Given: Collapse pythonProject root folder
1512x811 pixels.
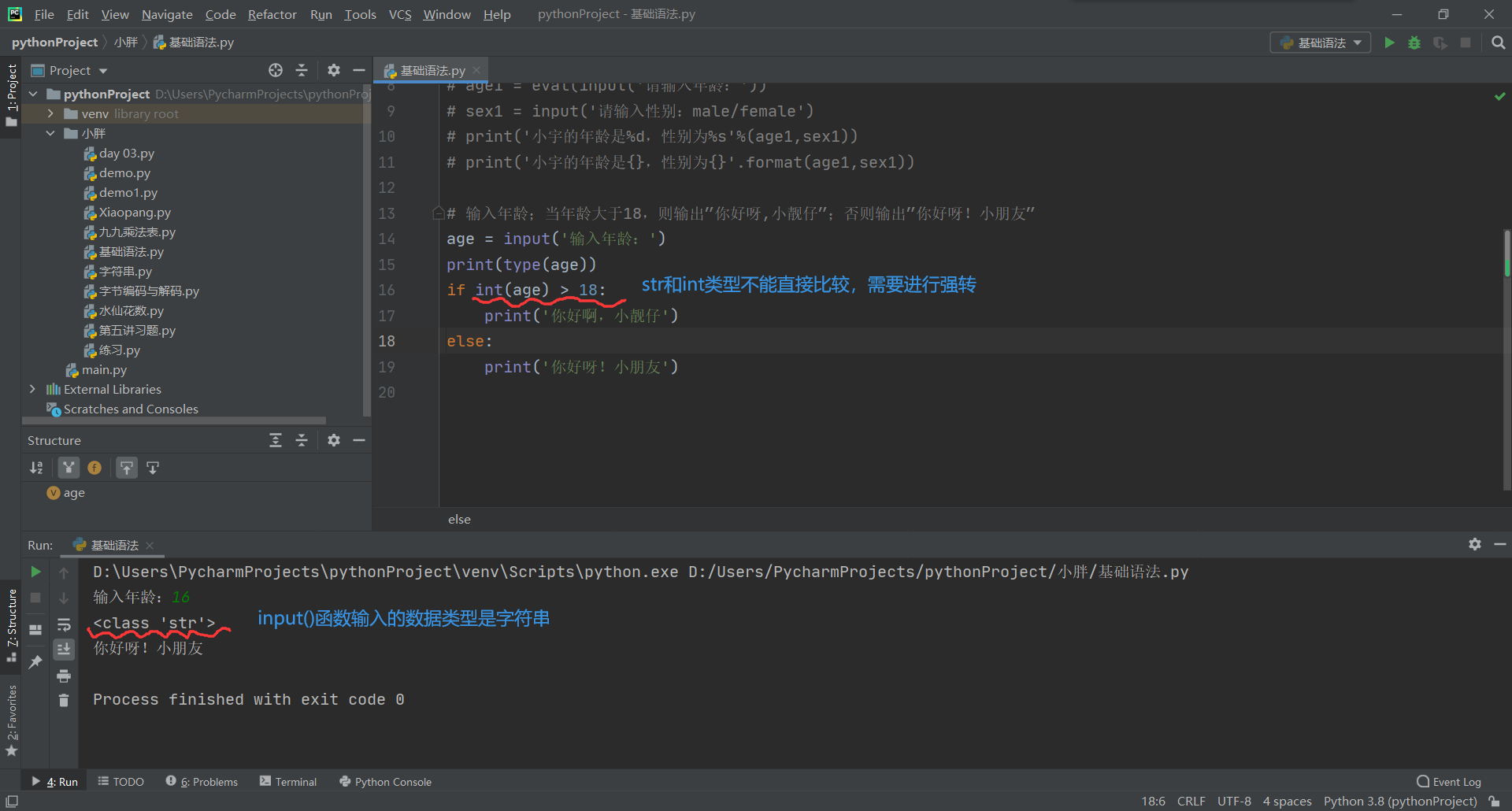Looking at the screenshot, I should point(33,94).
